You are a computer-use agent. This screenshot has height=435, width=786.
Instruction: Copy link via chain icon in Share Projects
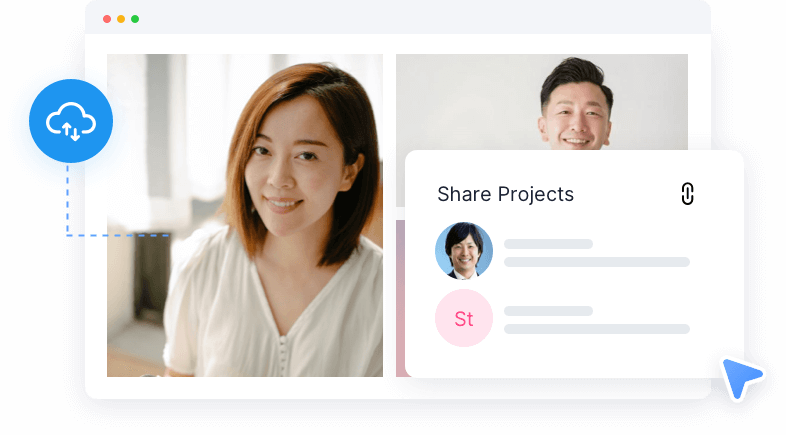[687, 194]
